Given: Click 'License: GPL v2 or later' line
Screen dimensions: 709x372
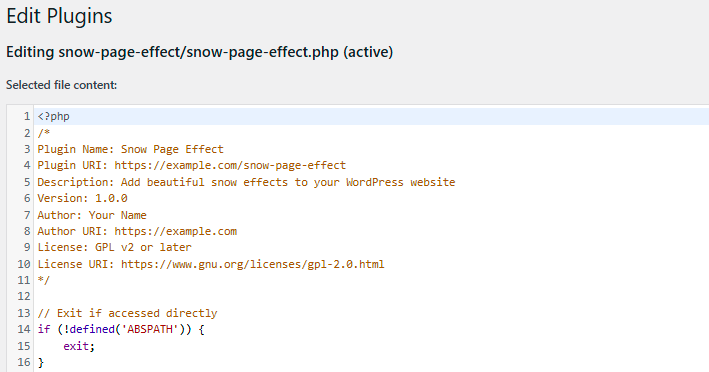Looking at the screenshot, I should point(114,248).
